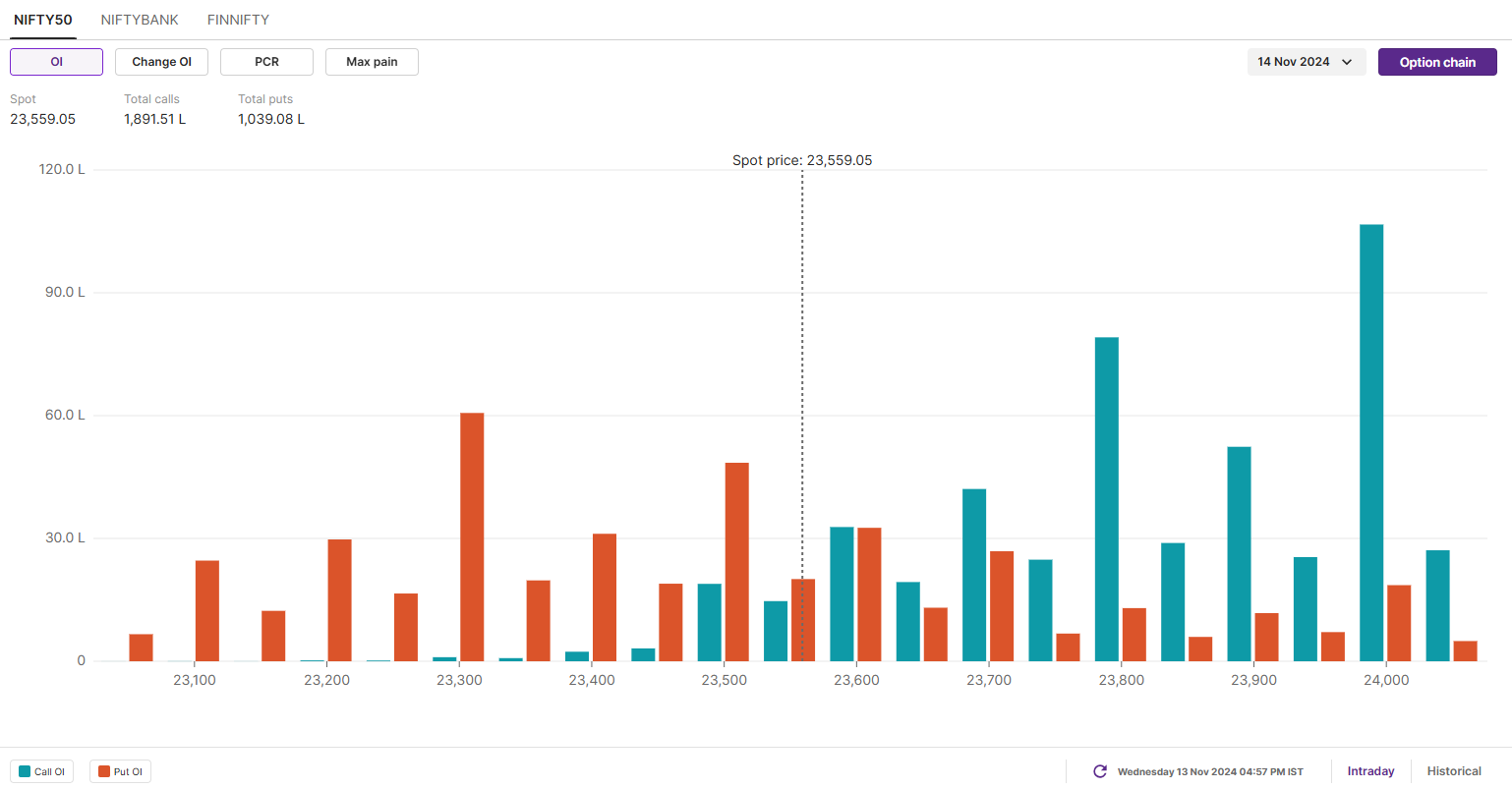Click the Wednesday 13 Nov 2024 timestamp text
The width and height of the screenshot is (1512, 789).
(x=1210, y=771)
